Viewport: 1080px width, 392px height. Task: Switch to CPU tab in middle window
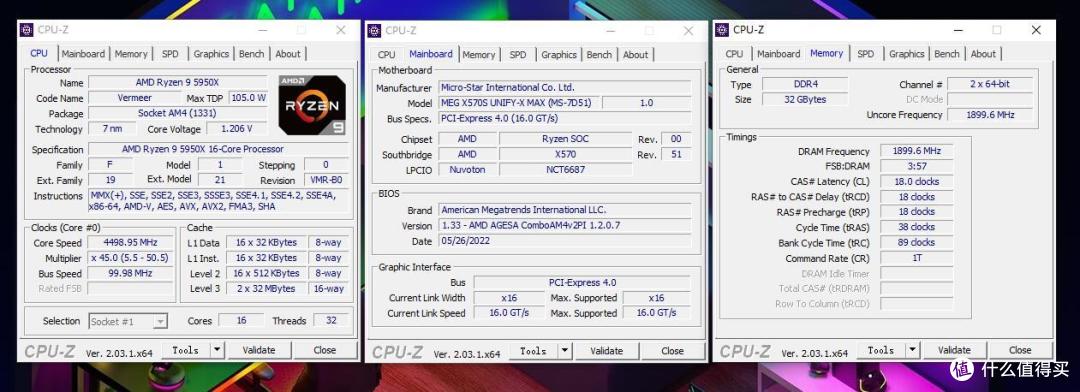tap(387, 54)
